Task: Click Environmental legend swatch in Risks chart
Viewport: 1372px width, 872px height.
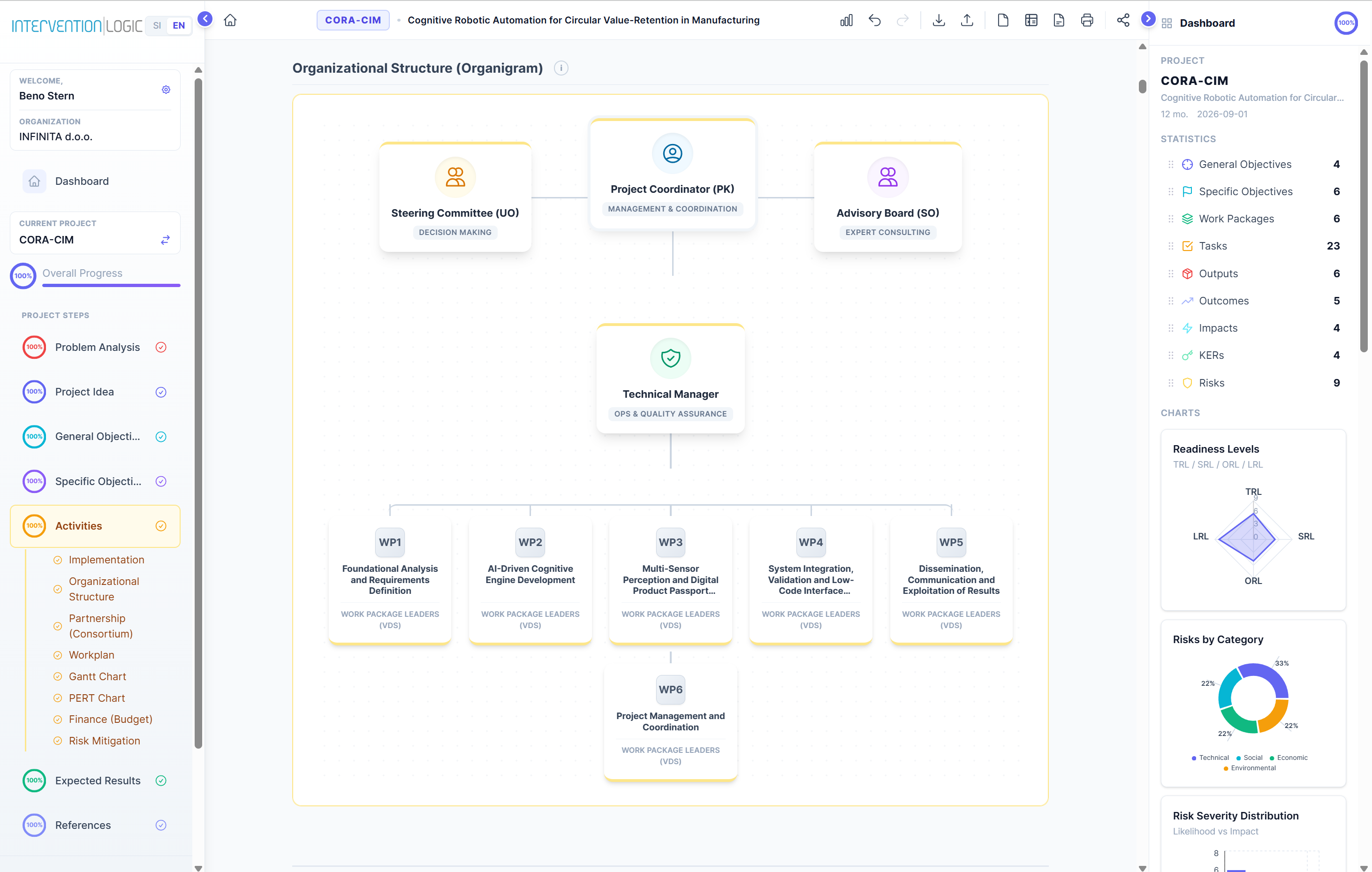Action: 1226,768
